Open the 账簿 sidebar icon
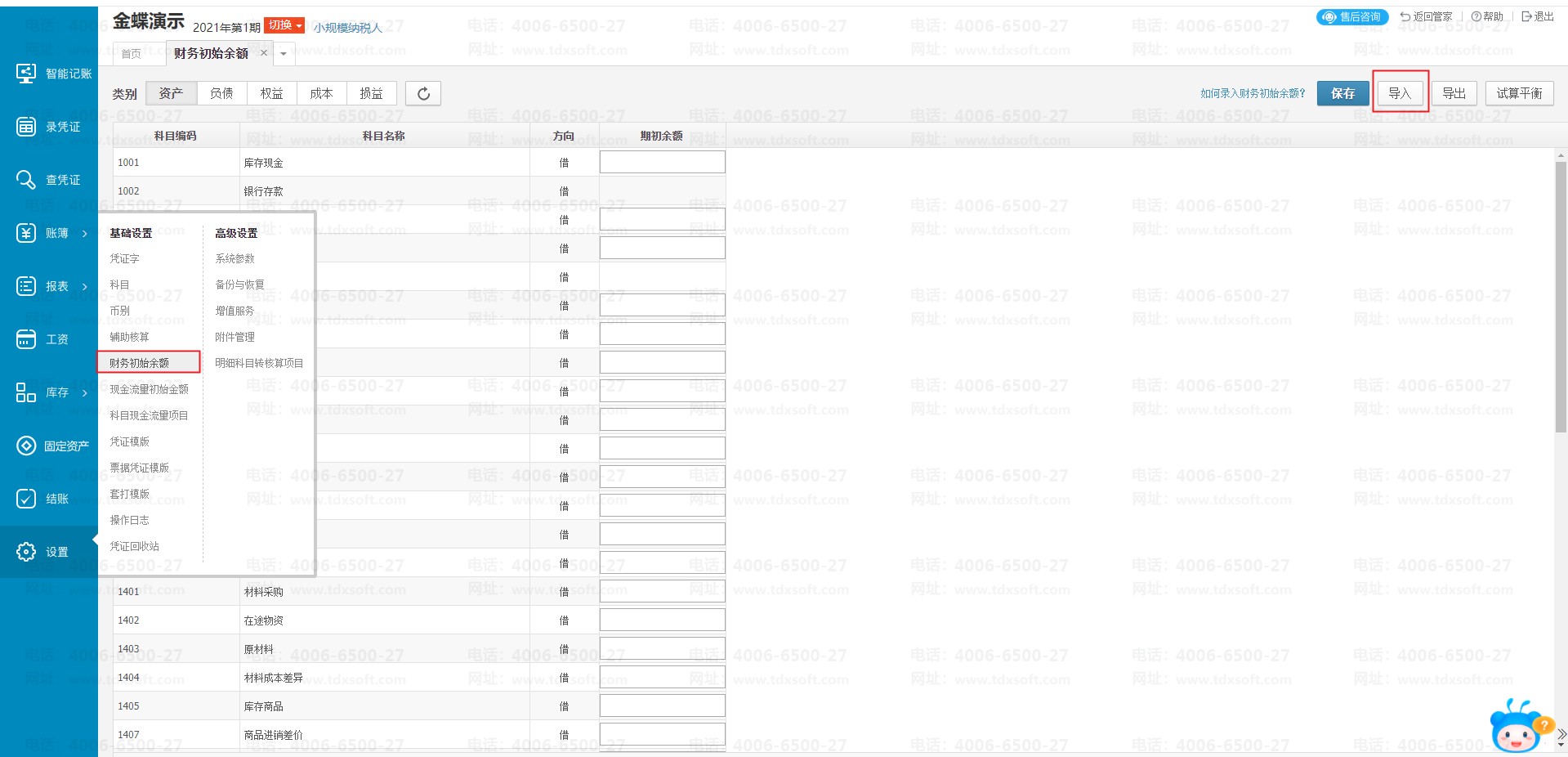The height and width of the screenshot is (757, 1568). (x=26, y=233)
